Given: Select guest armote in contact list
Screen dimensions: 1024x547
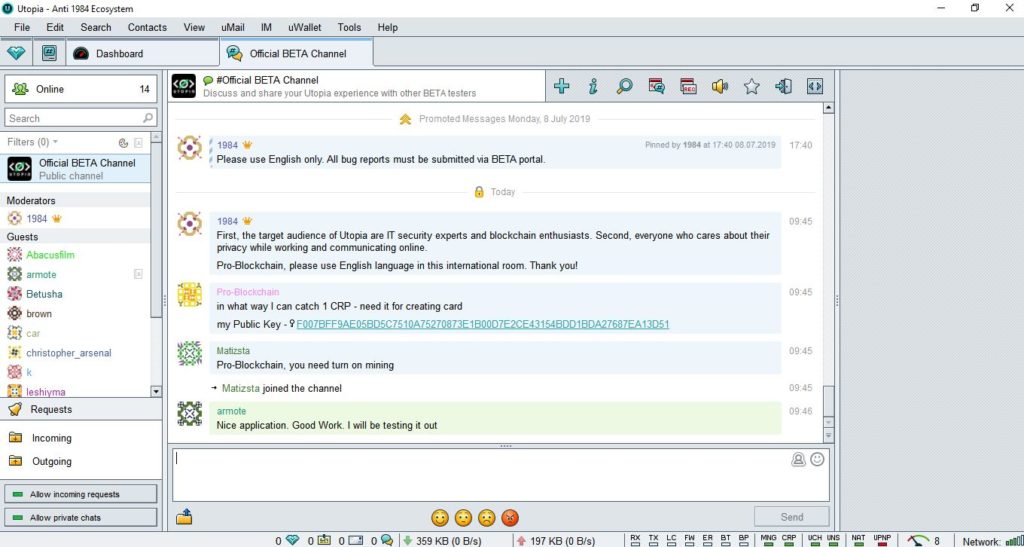Looking at the screenshot, I should [75, 275].
